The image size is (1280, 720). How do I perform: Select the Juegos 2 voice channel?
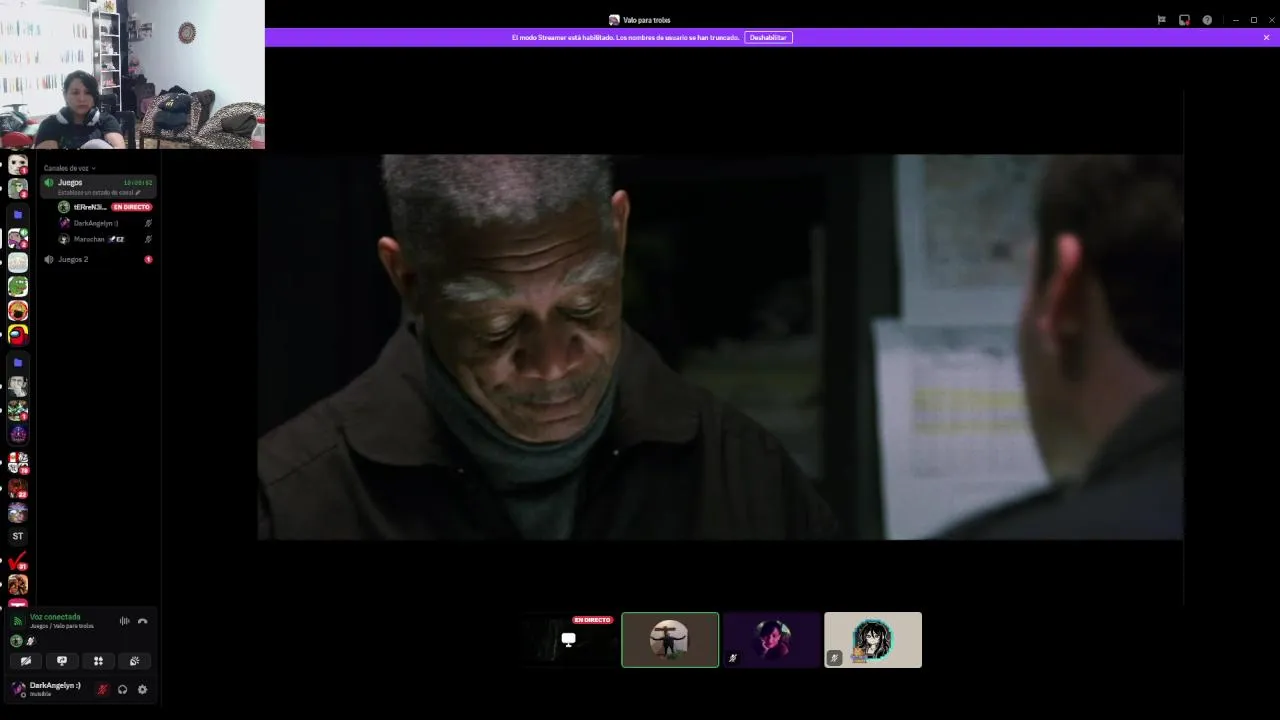click(x=98, y=259)
